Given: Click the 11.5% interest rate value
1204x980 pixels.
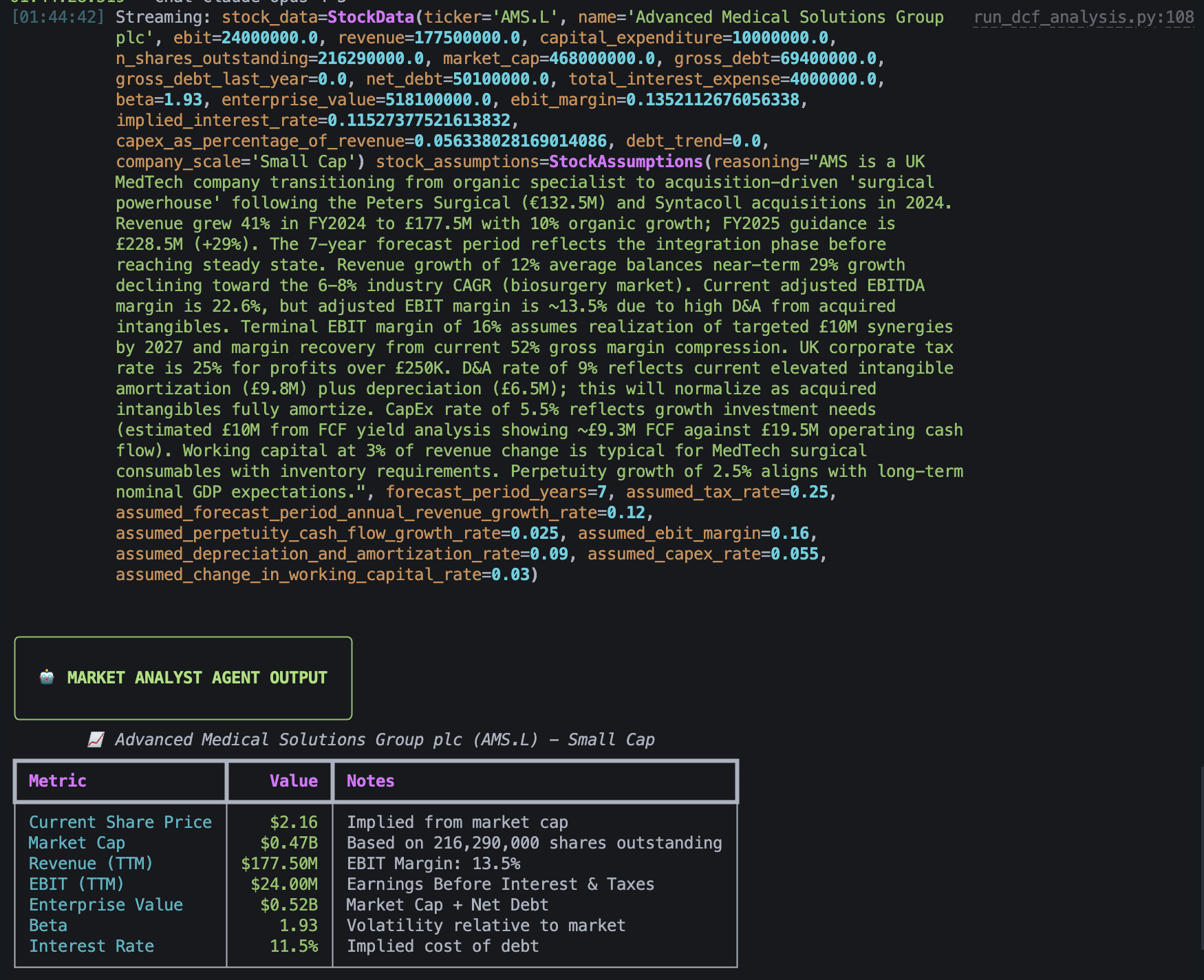Looking at the screenshot, I should coord(294,946).
